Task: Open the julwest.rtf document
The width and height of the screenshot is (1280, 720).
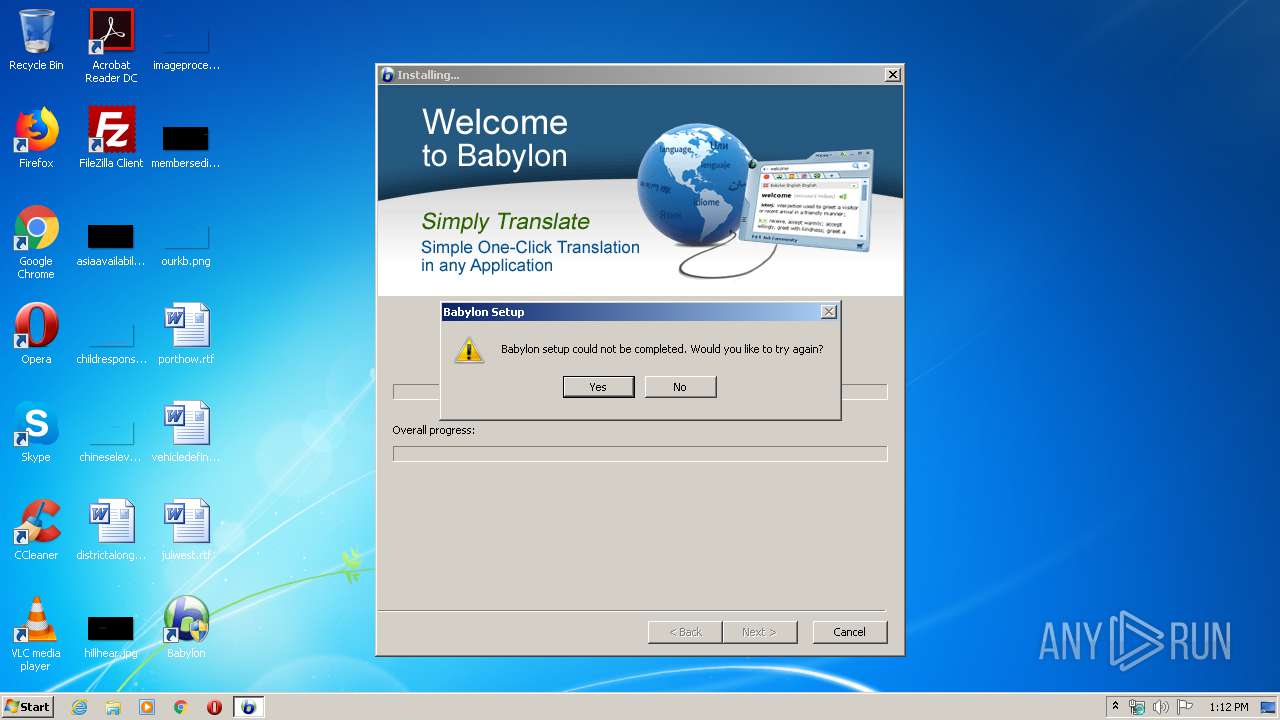Action: pyautogui.click(x=186, y=530)
